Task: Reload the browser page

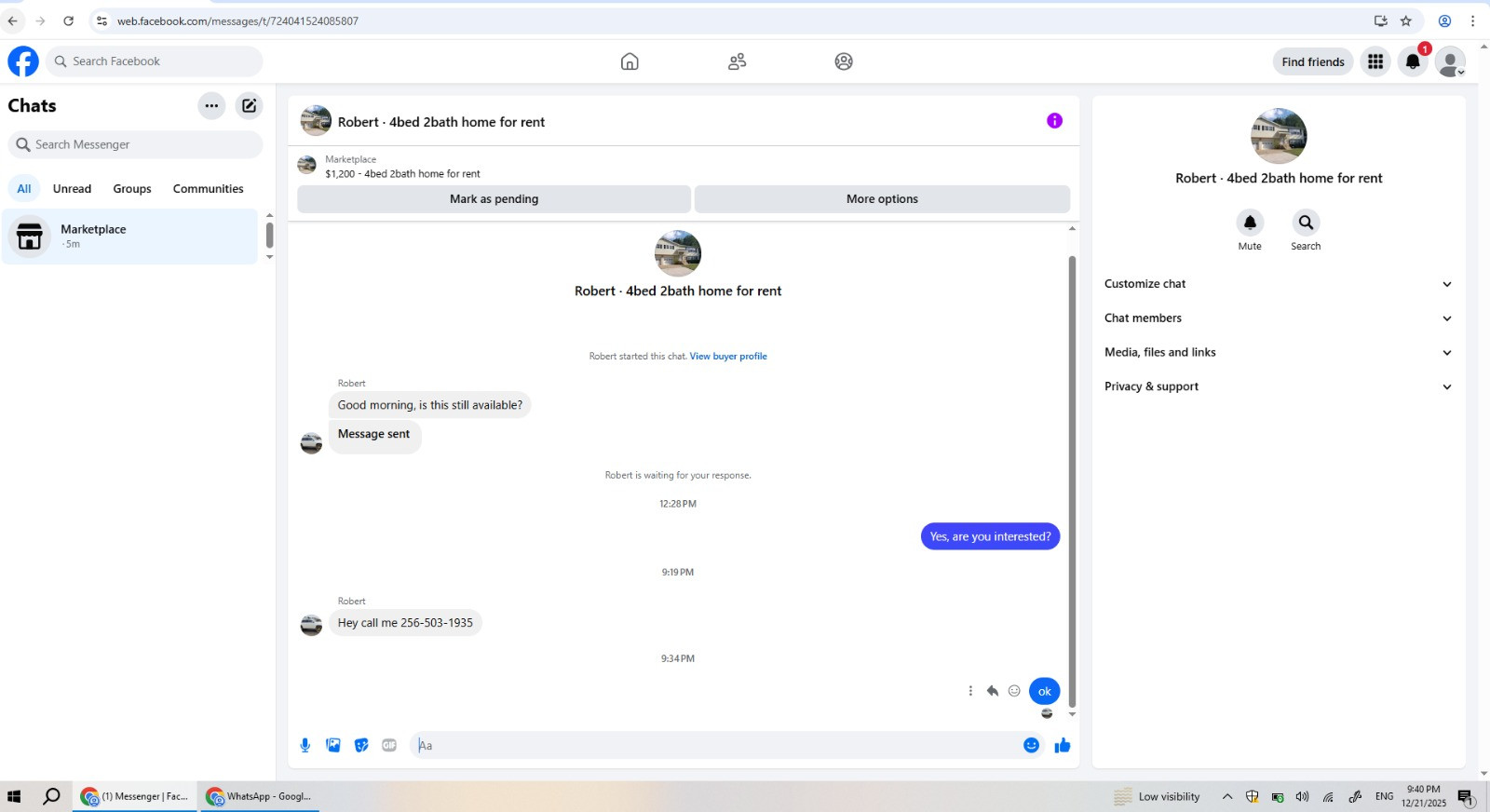Action: pos(68,20)
